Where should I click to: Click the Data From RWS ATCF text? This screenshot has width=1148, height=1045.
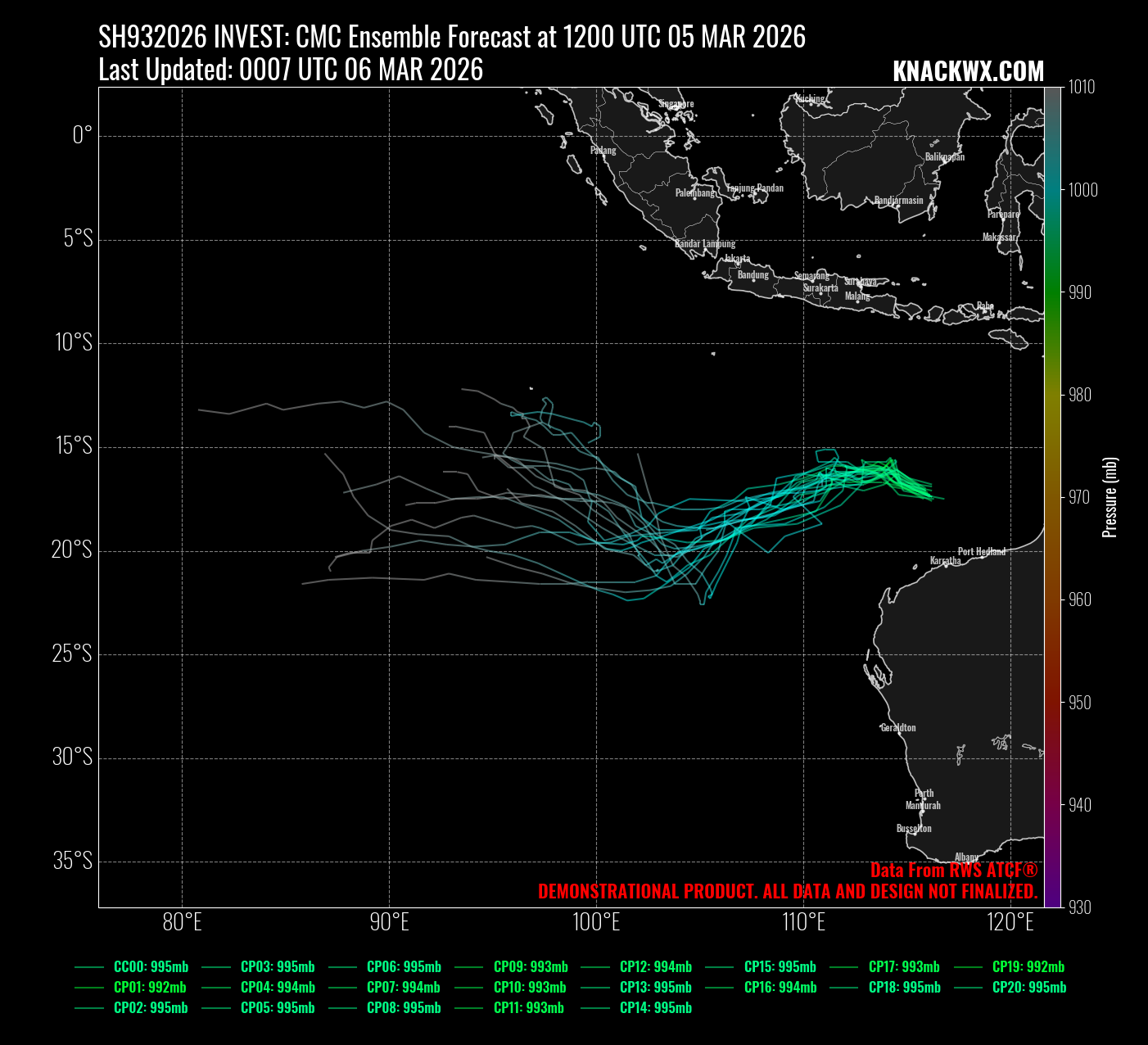click(x=953, y=870)
